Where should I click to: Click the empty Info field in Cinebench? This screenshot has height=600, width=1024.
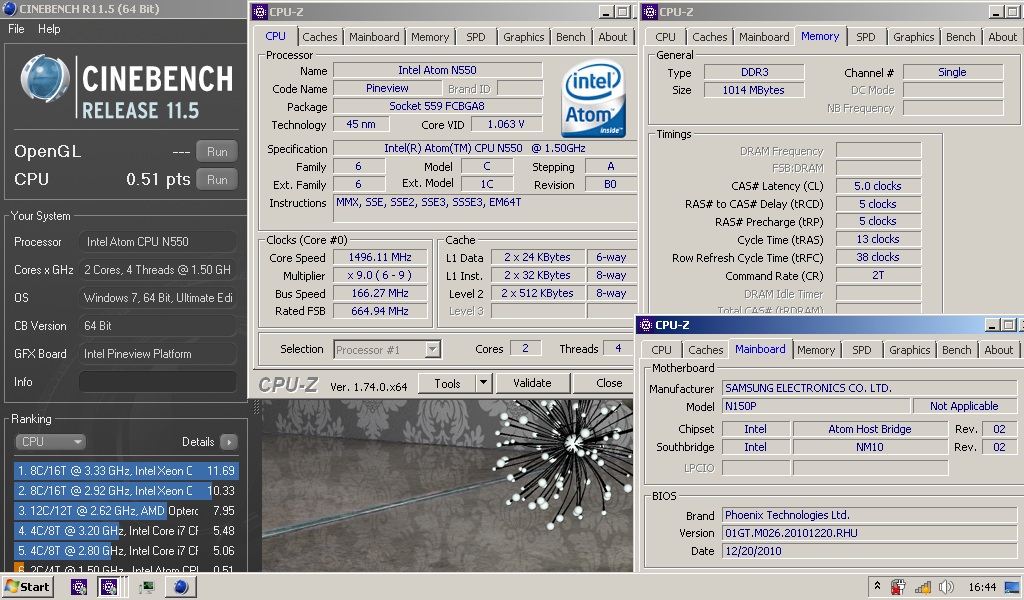click(x=157, y=382)
